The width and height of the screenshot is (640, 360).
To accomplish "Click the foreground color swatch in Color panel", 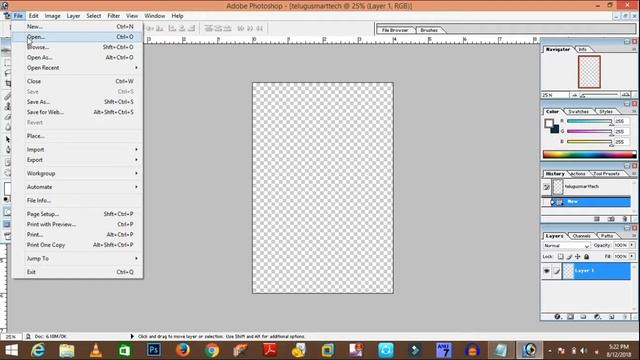I will coord(549,123).
